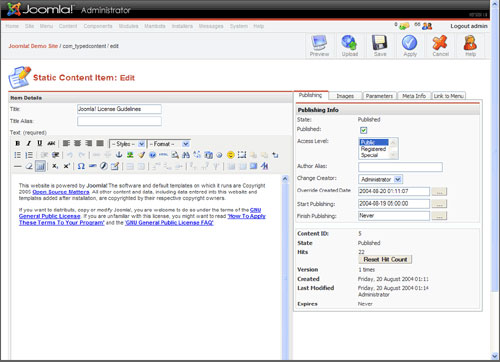Click into the Author Alias field

(x=400, y=167)
